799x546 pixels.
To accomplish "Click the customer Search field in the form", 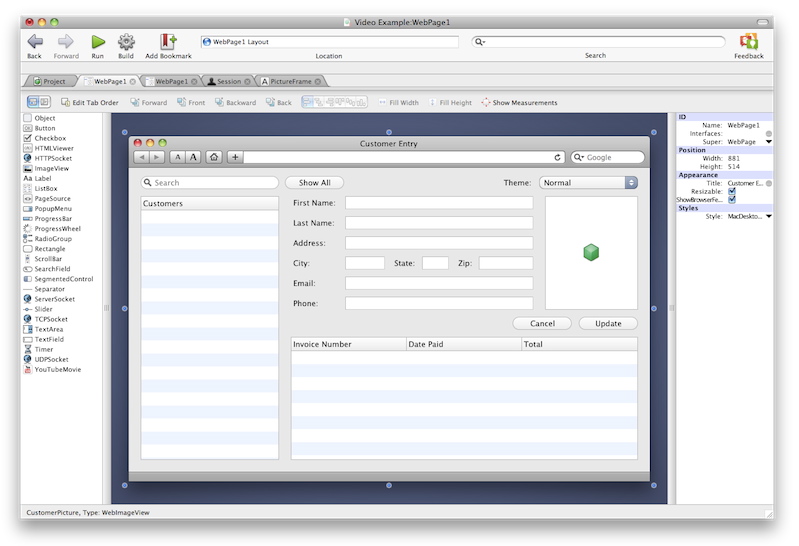I will 209,183.
